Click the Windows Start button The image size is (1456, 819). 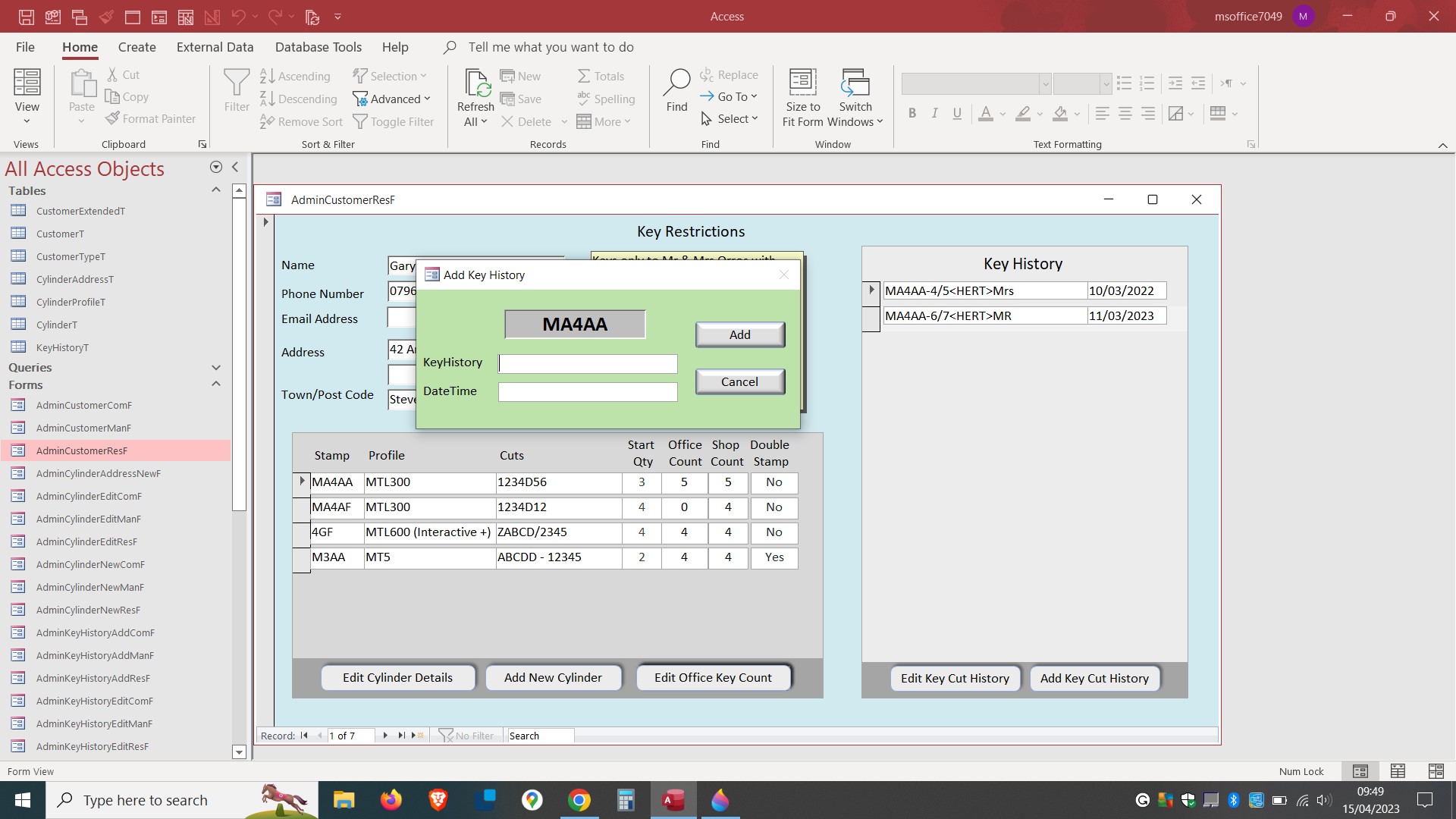[x=23, y=800]
